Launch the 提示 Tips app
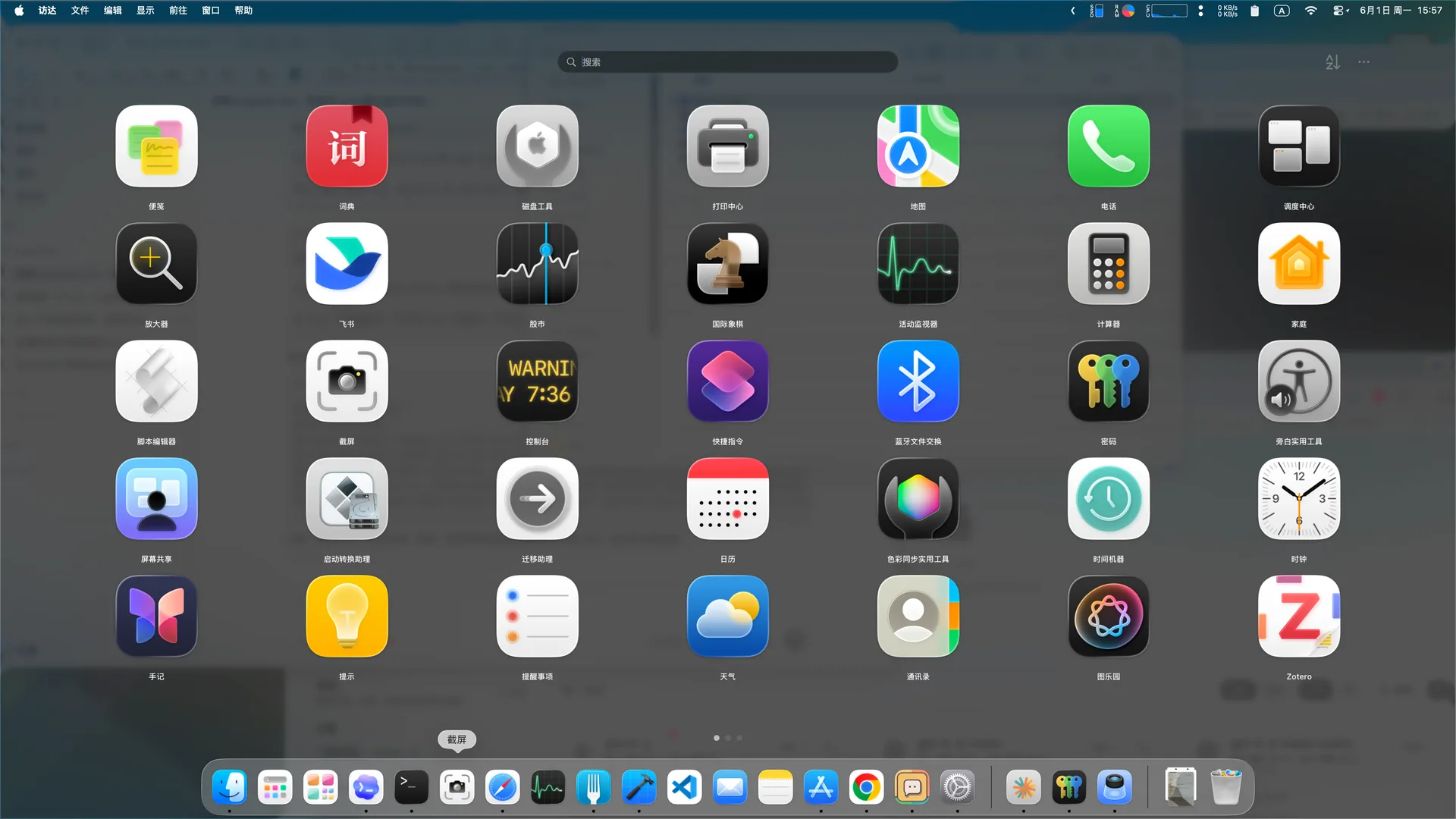The image size is (1456, 819). click(347, 617)
